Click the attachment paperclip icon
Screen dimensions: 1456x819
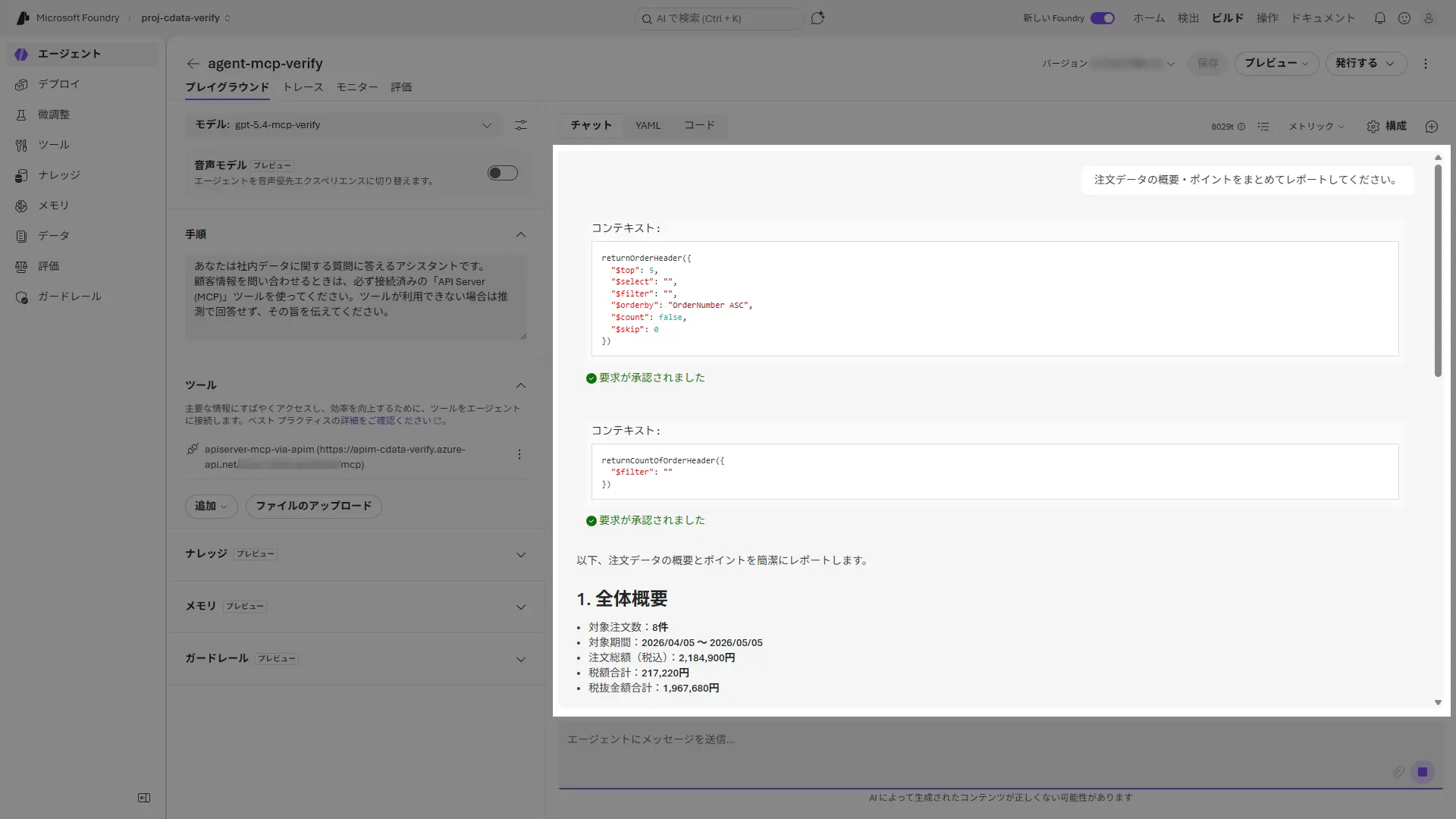tap(1398, 772)
